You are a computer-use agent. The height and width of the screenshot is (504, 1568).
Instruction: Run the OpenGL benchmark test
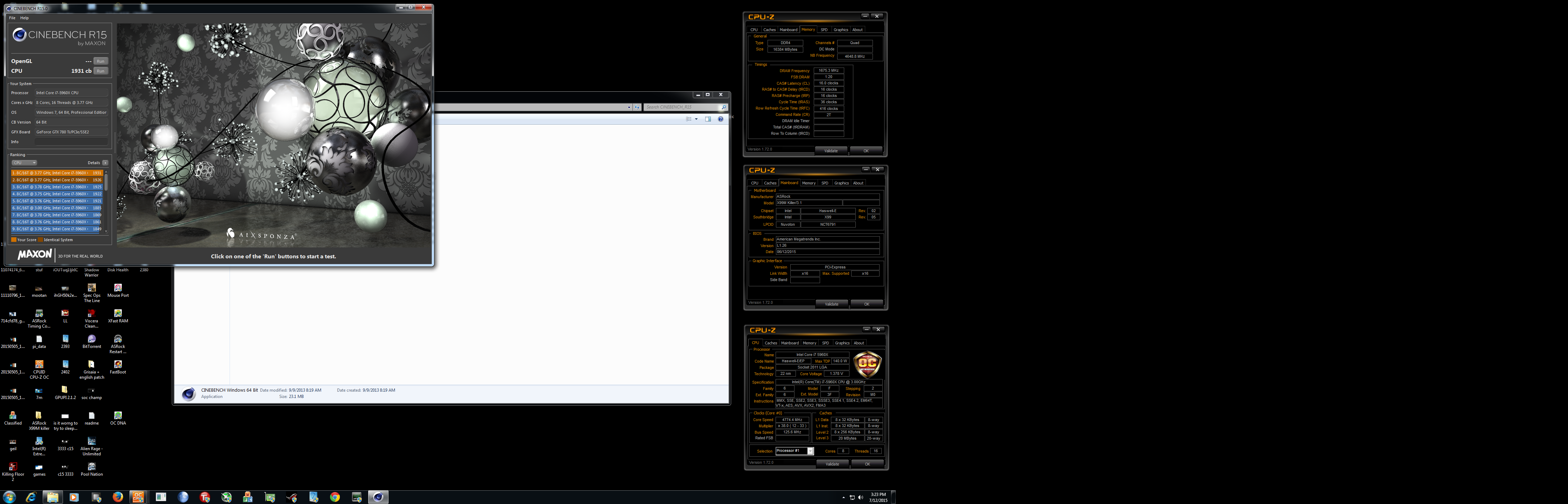[101, 61]
